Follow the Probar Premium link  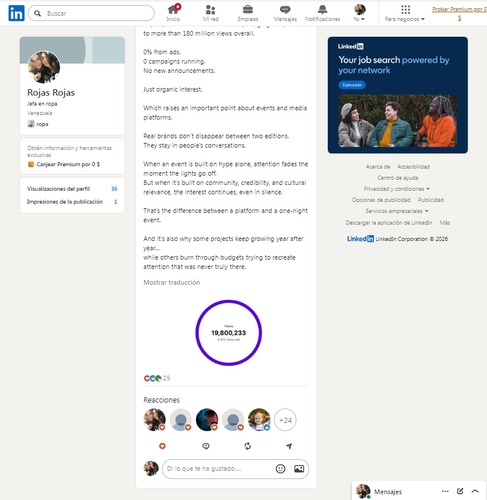click(459, 13)
